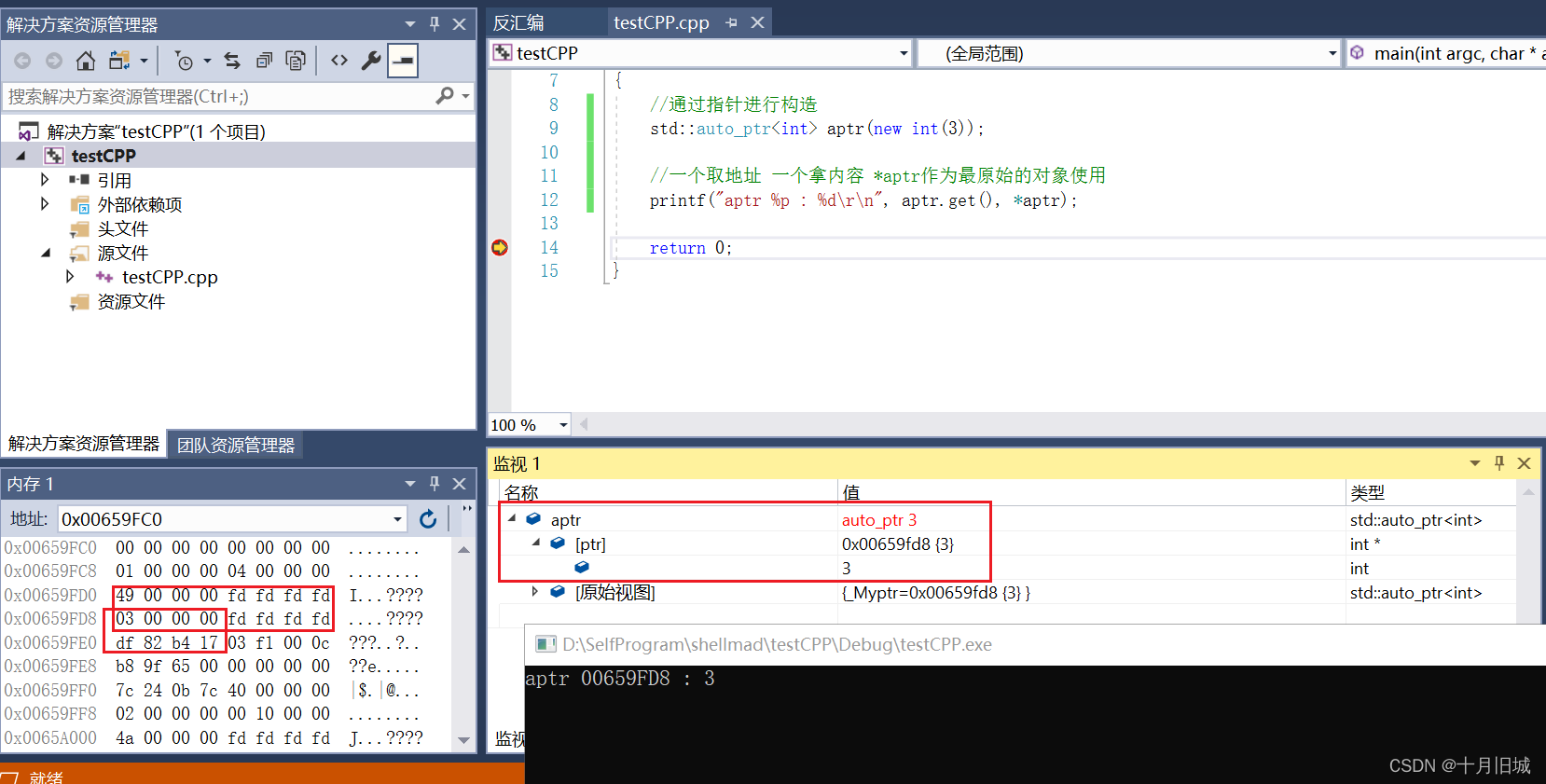Click the View Code angle-brackets icon
This screenshot has width=1546, height=784.
click(x=339, y=61)
